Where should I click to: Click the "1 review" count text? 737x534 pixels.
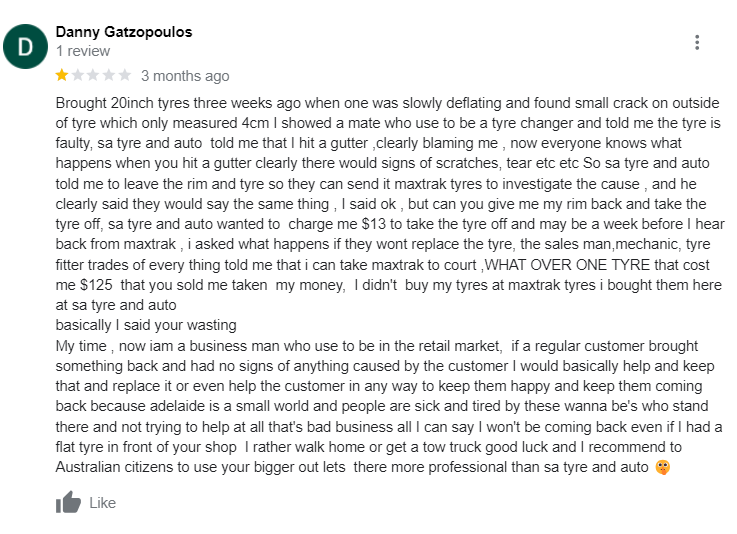coord(83,50)
